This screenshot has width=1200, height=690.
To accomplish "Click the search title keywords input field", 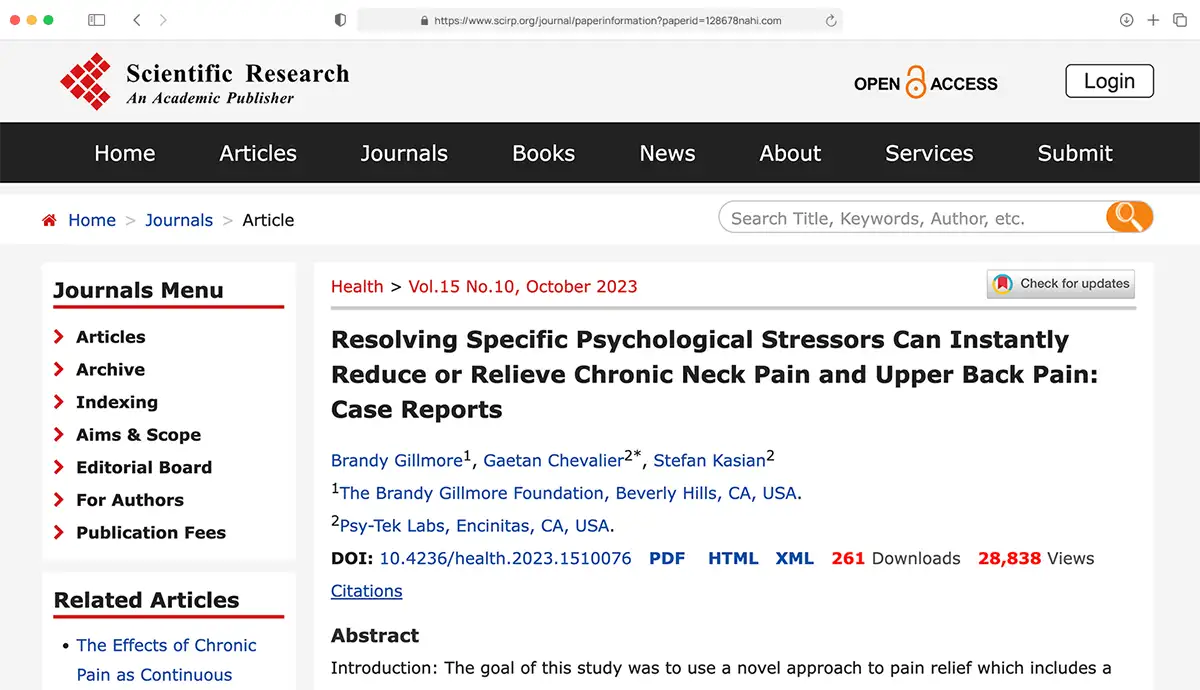I will pos(910,218).
